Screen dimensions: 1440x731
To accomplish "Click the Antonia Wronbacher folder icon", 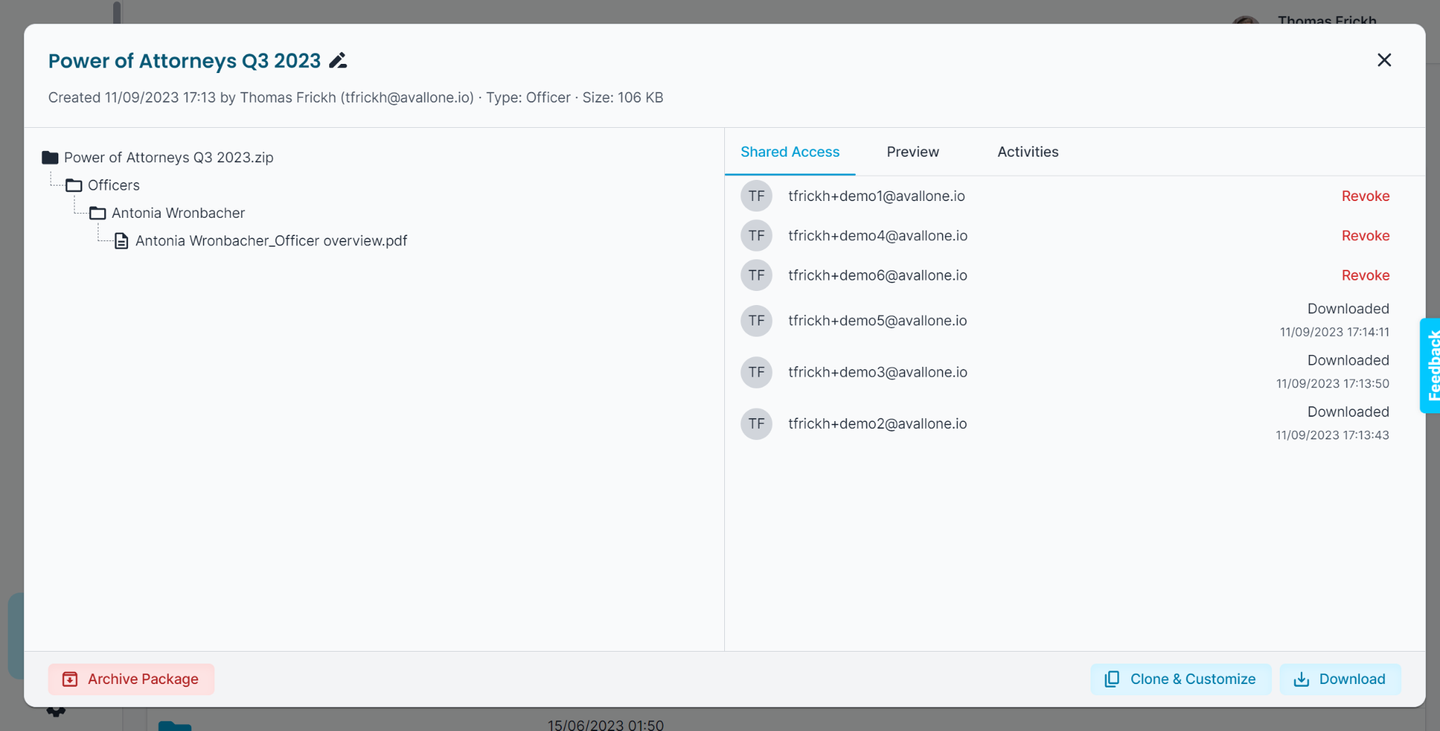I will pyautogui.click(x=98, y=213).
